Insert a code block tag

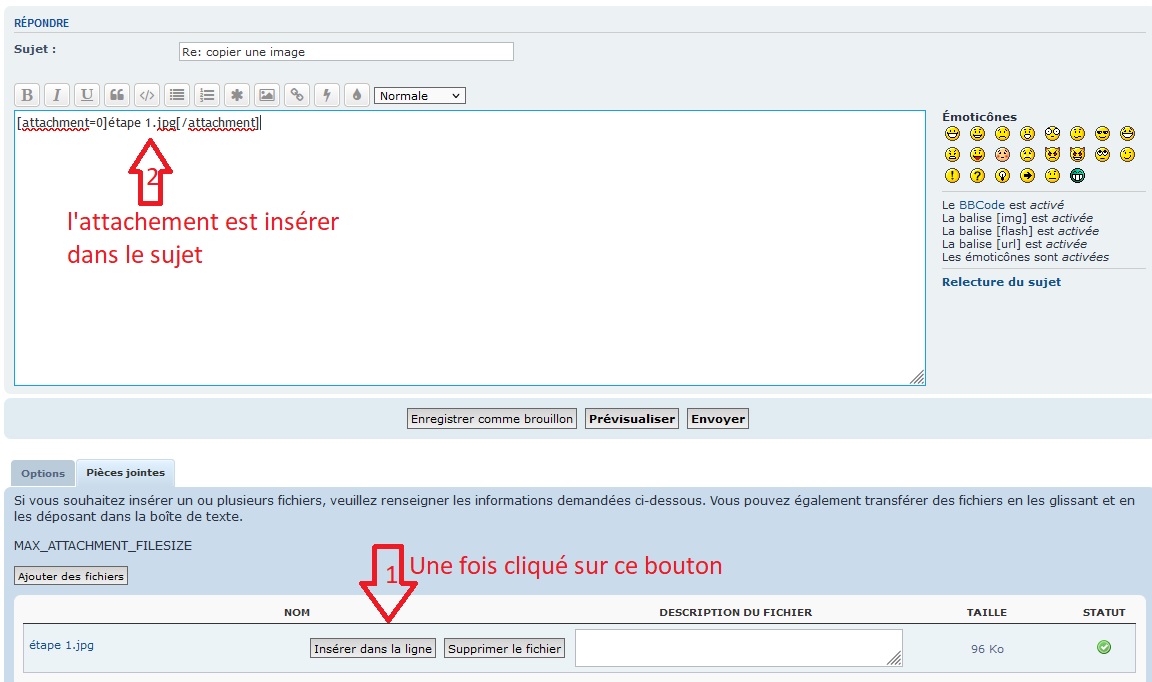(147, 95)
